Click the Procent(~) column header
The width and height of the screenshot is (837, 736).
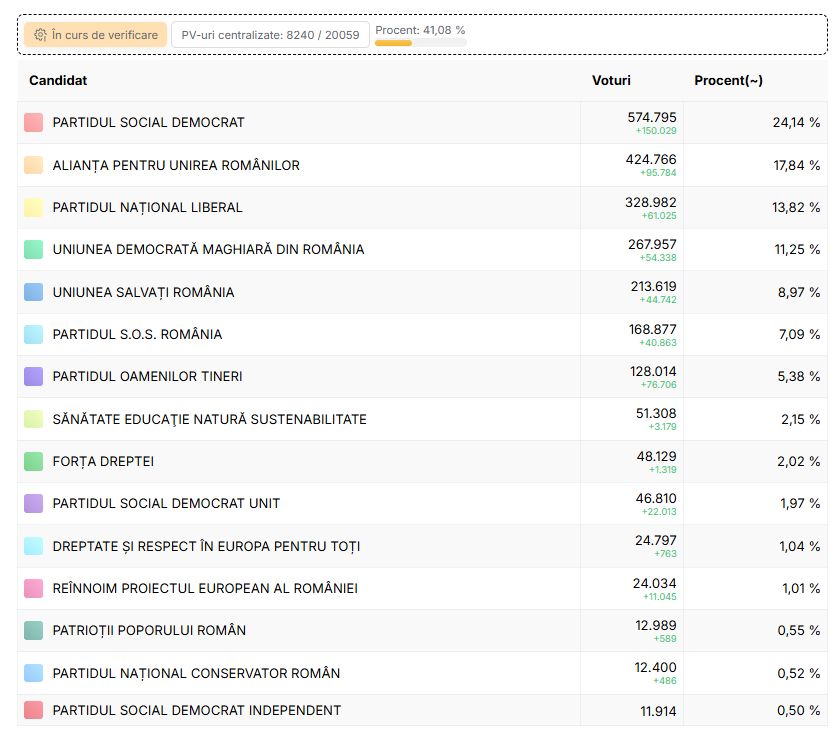click(x=728, y=80)
